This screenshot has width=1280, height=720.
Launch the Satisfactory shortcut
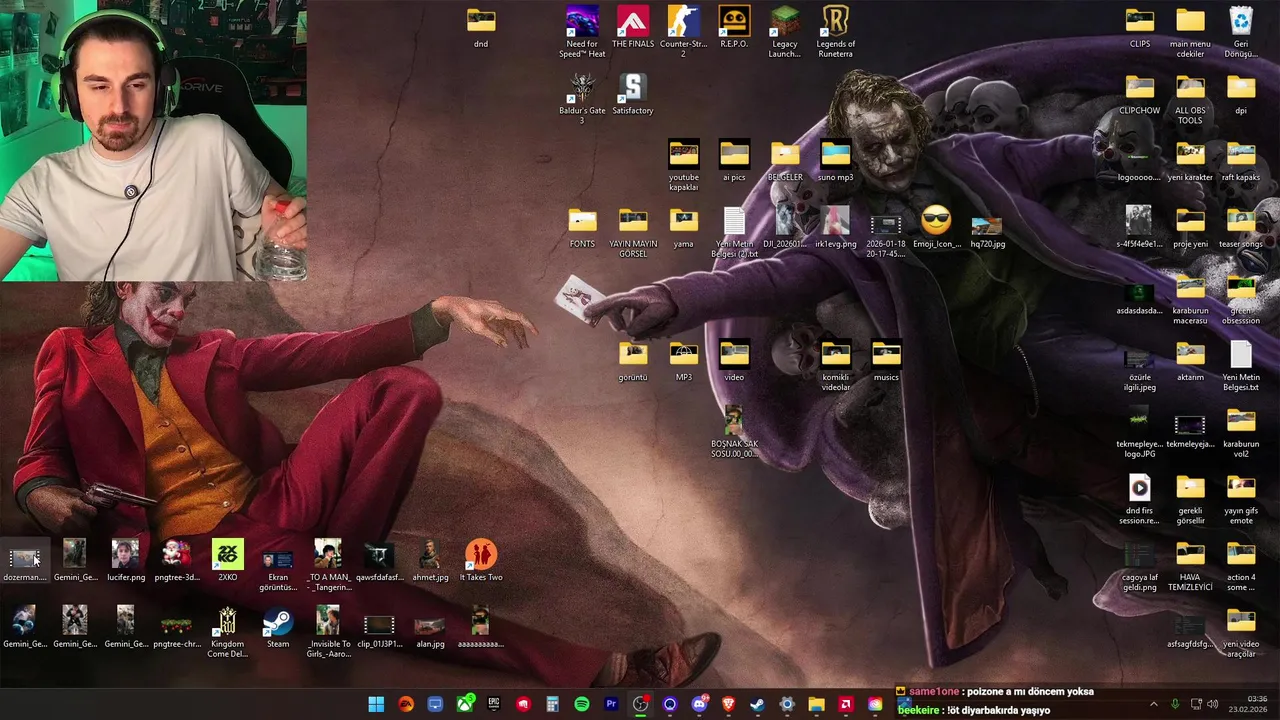(633, 94)
